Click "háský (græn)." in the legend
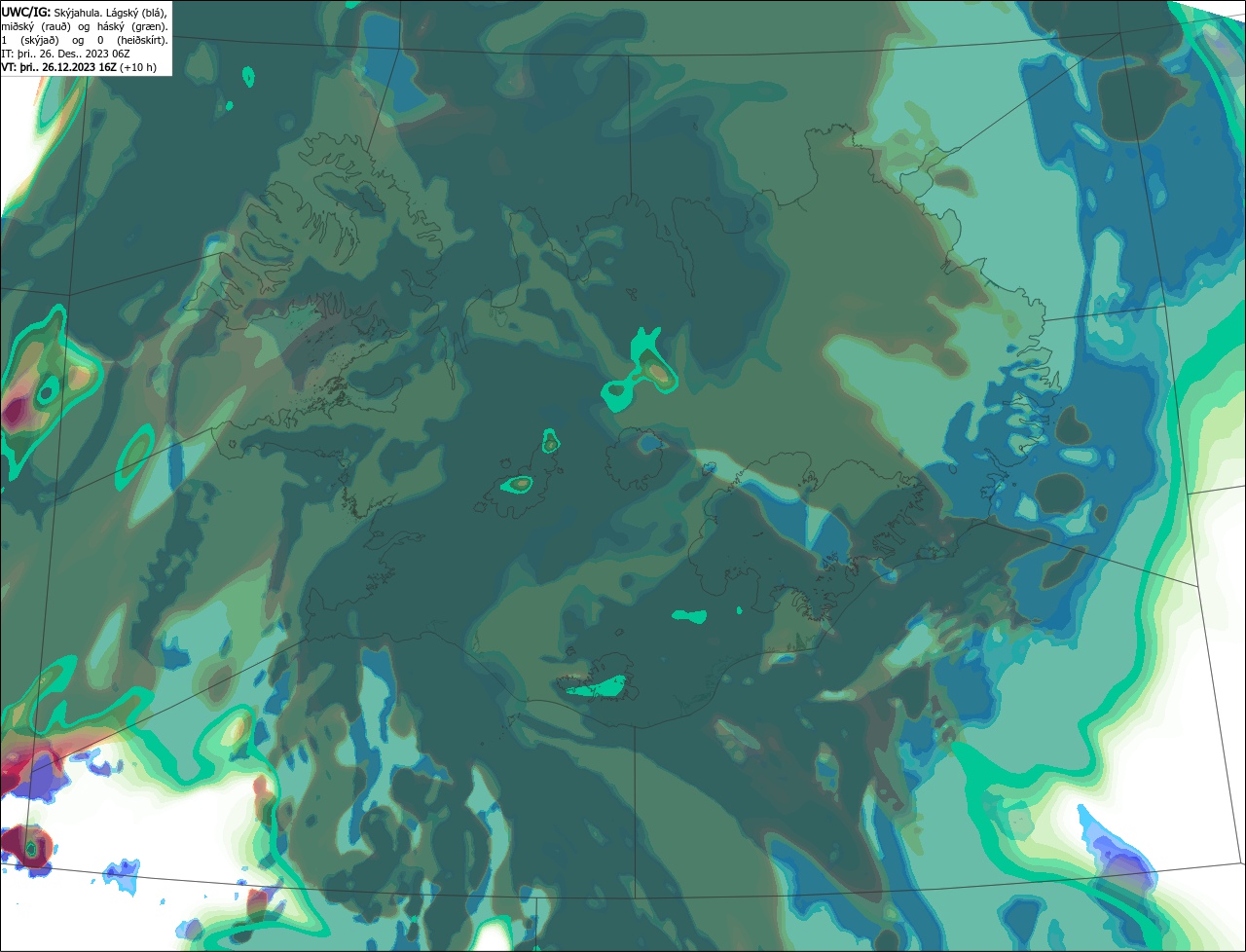 [x=132, y=27]
